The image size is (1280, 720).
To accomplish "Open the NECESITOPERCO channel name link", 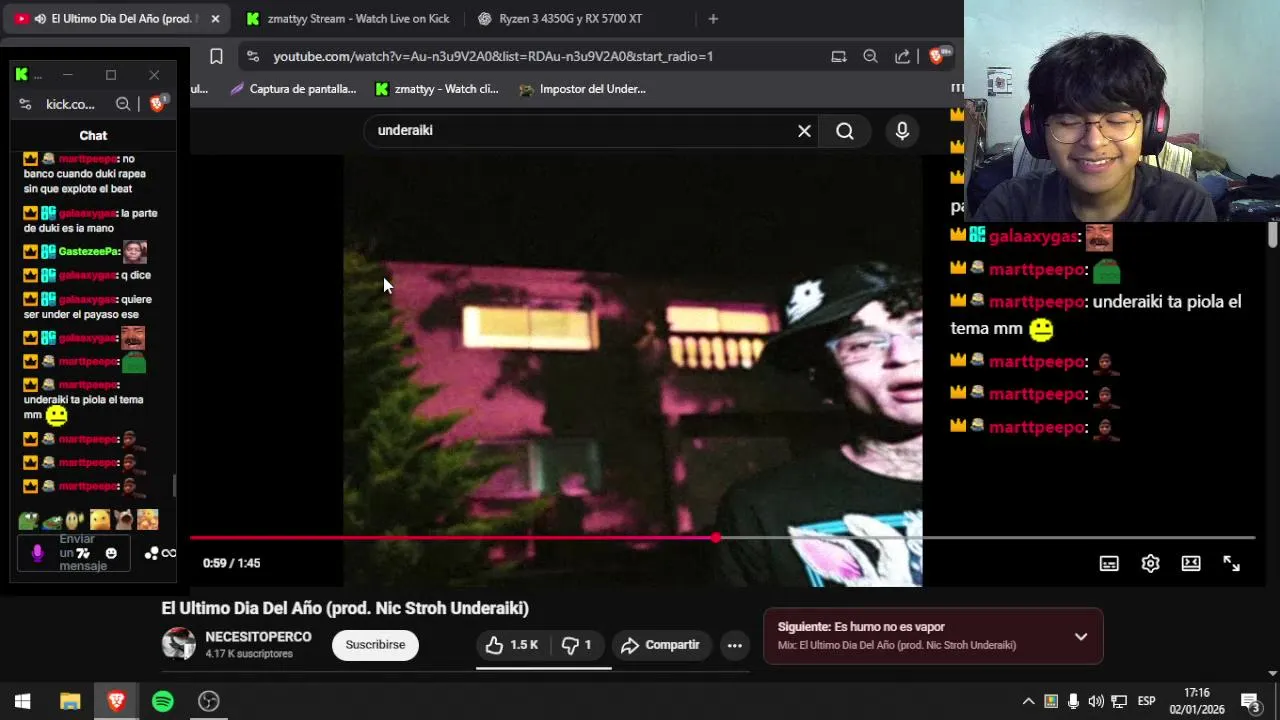I will tap(258, 637).
